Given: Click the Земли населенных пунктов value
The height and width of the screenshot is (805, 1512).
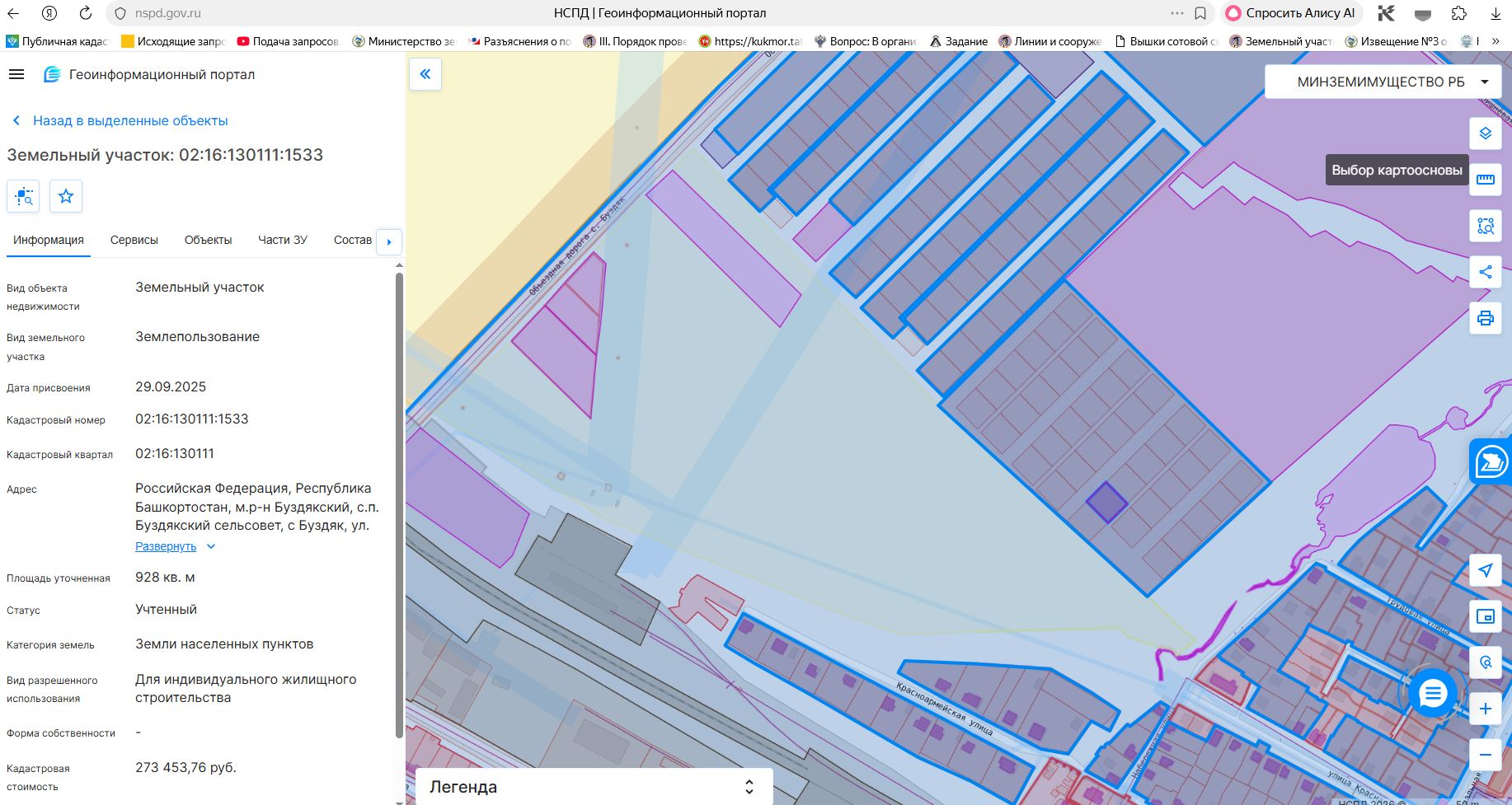Looking at the screenshot, I should [x=224, y=644].
